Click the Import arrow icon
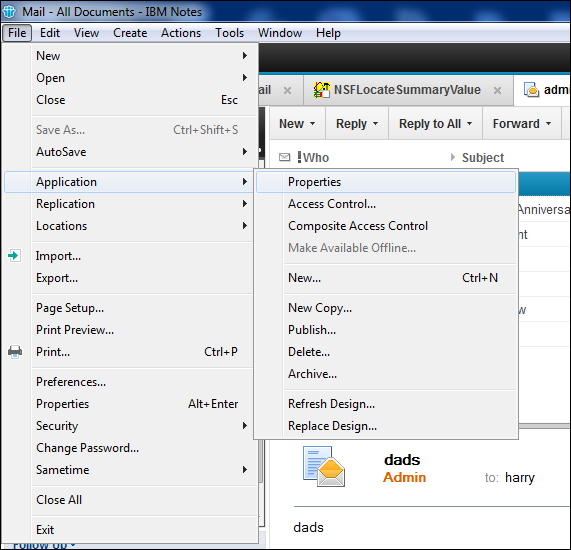This screenshot has height=550, width=571. tap(14, 256)
